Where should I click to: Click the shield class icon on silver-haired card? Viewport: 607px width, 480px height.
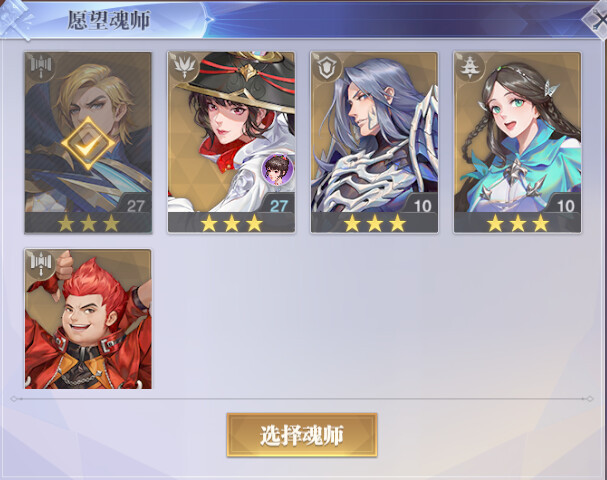[326, 68]
